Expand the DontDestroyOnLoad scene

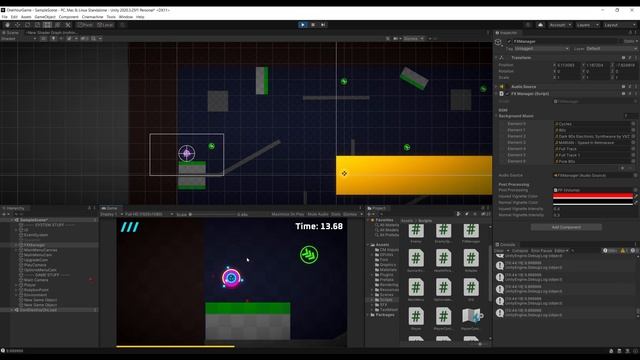pos(12,310)
